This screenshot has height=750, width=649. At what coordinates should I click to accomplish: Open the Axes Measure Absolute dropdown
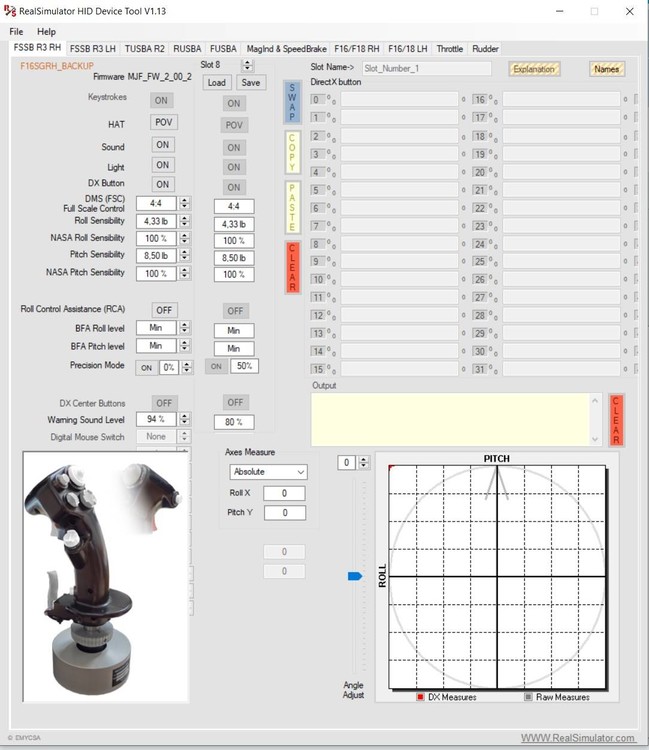[x=268, y=472]
